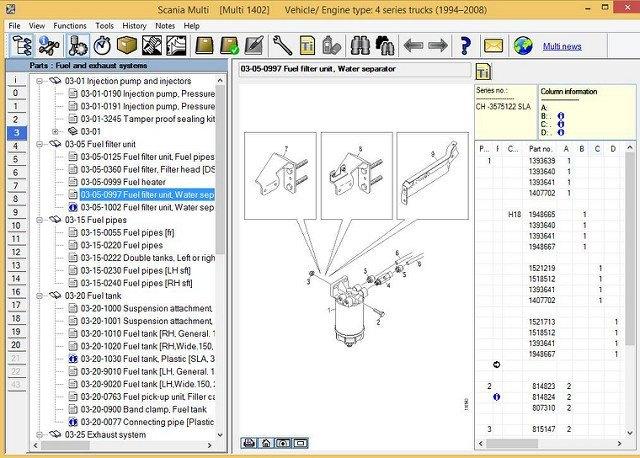640x458 pixels.
Task: Open the Functions menu
Action: (70, 26)
